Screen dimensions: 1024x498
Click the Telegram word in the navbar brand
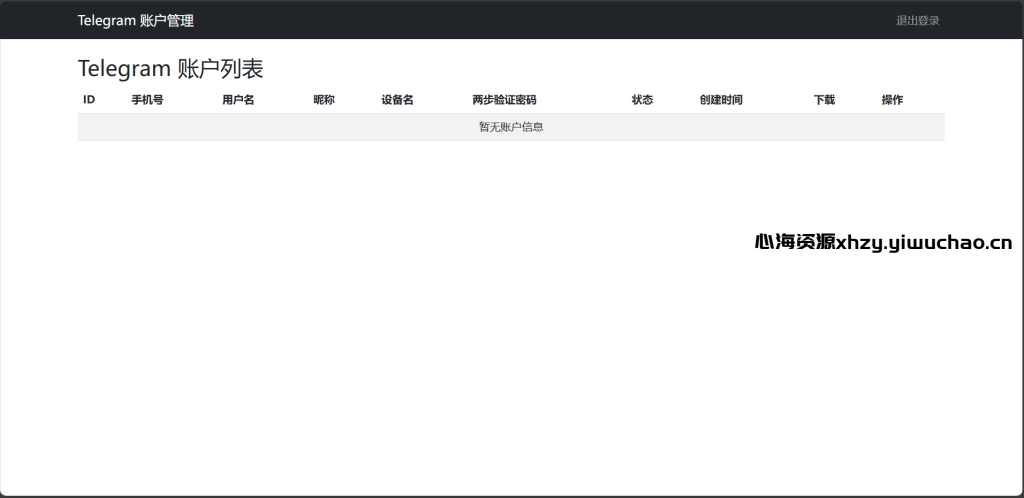pyautogui.click(x=107, y=21)
